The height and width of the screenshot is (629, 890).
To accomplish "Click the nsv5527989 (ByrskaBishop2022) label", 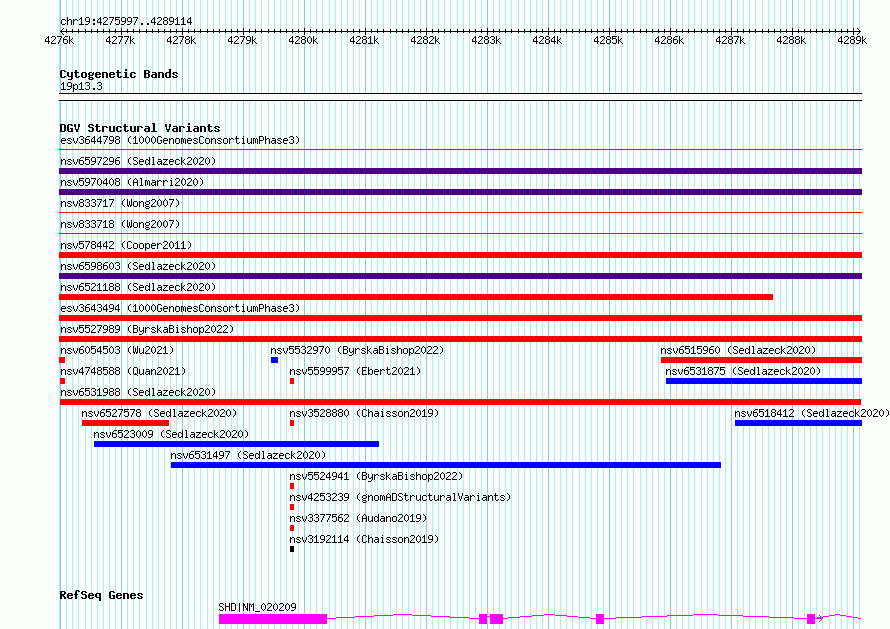I will point(147,329).
